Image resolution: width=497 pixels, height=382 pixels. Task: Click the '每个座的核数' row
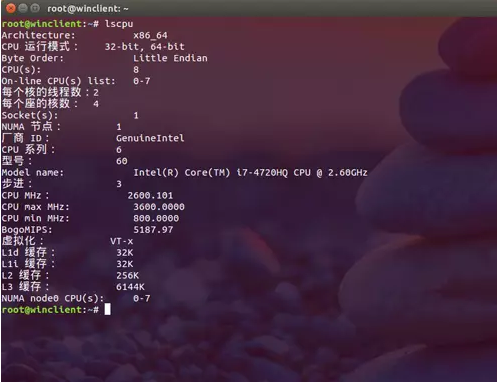[x=50, y=104]
